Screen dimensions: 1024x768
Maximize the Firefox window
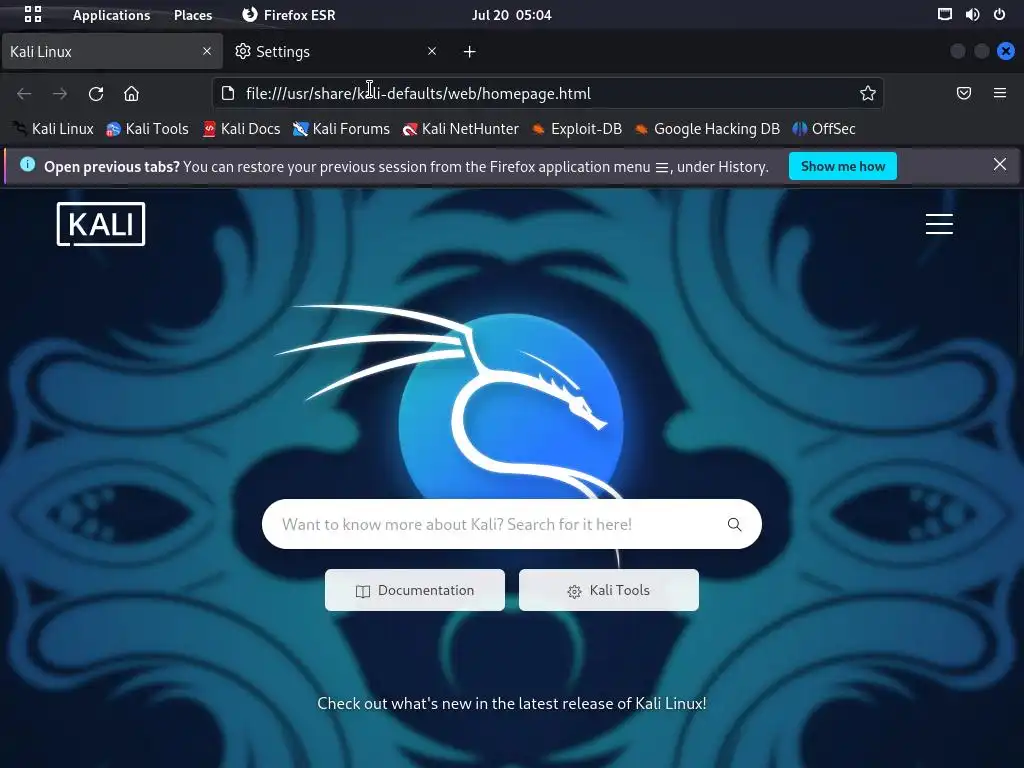(982, 51)
